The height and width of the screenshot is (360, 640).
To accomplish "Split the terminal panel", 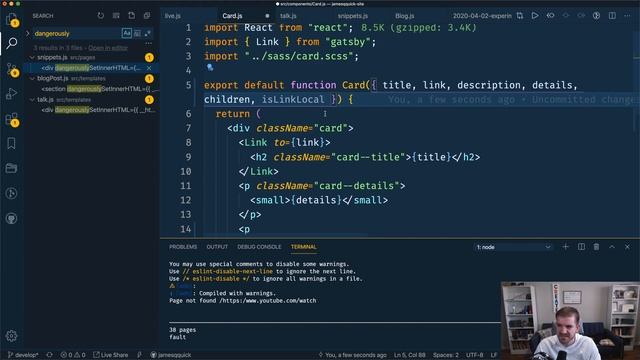I will [x=581, y=247].
